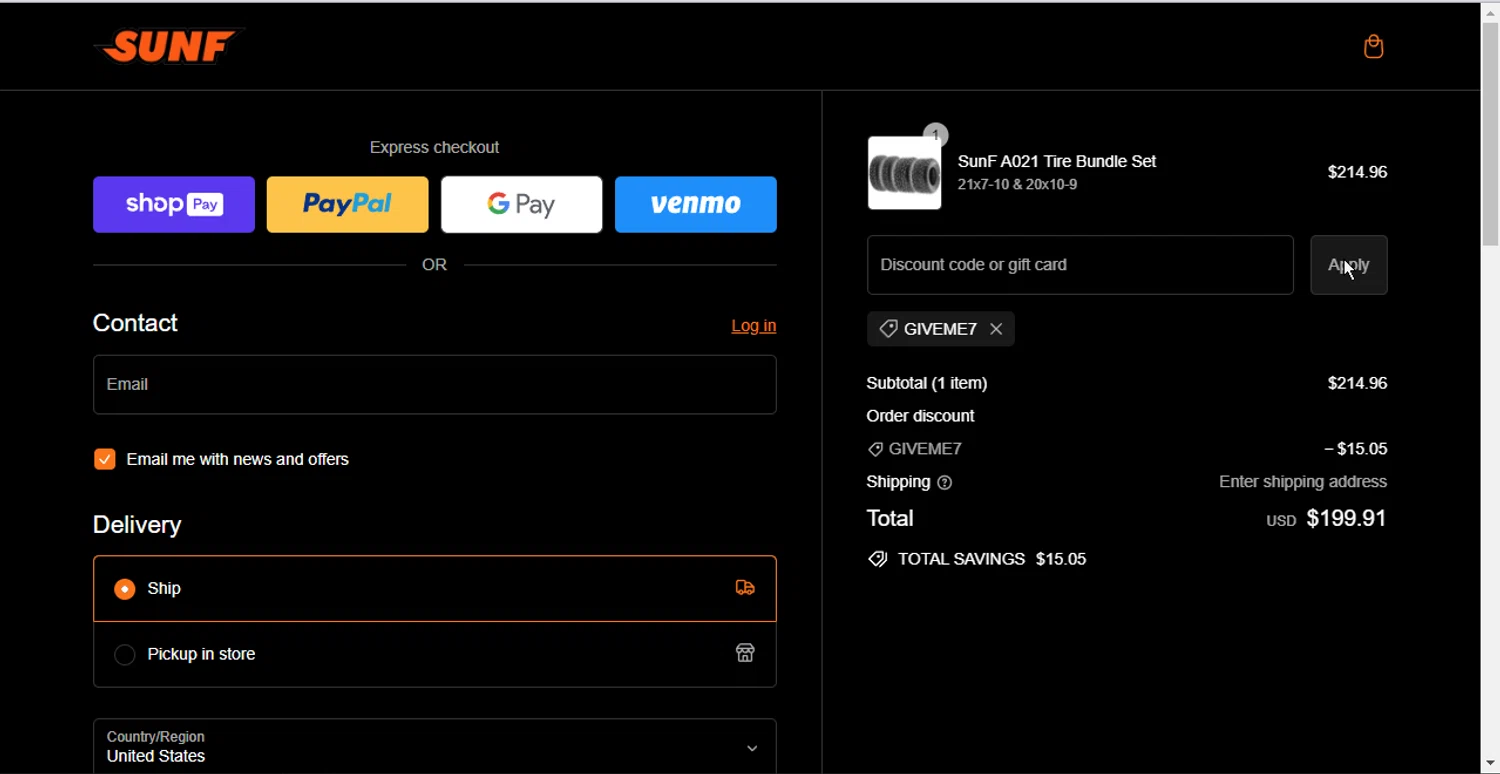The width and height of the screenshot is (1500, 774).
Task: Pay with PayPal express checkout
Action: 348,204
